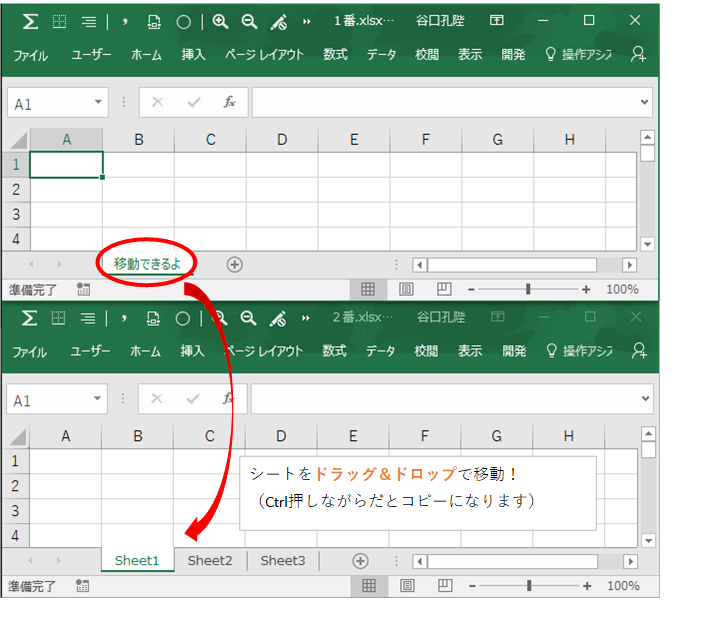Image resolution: width=721 pixels, height=626 pixels.
Task: Click borders grid icon in 2番.xlsx toolbar
Action: [58, 318]
